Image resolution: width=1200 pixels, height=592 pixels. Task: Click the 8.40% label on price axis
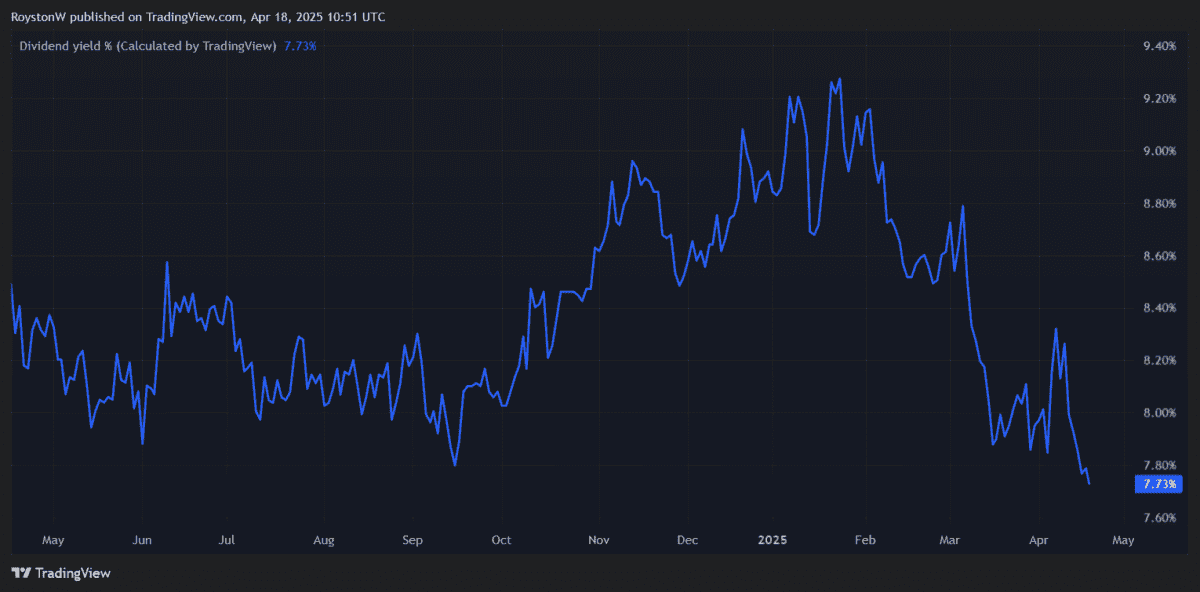click(1160, 308)
